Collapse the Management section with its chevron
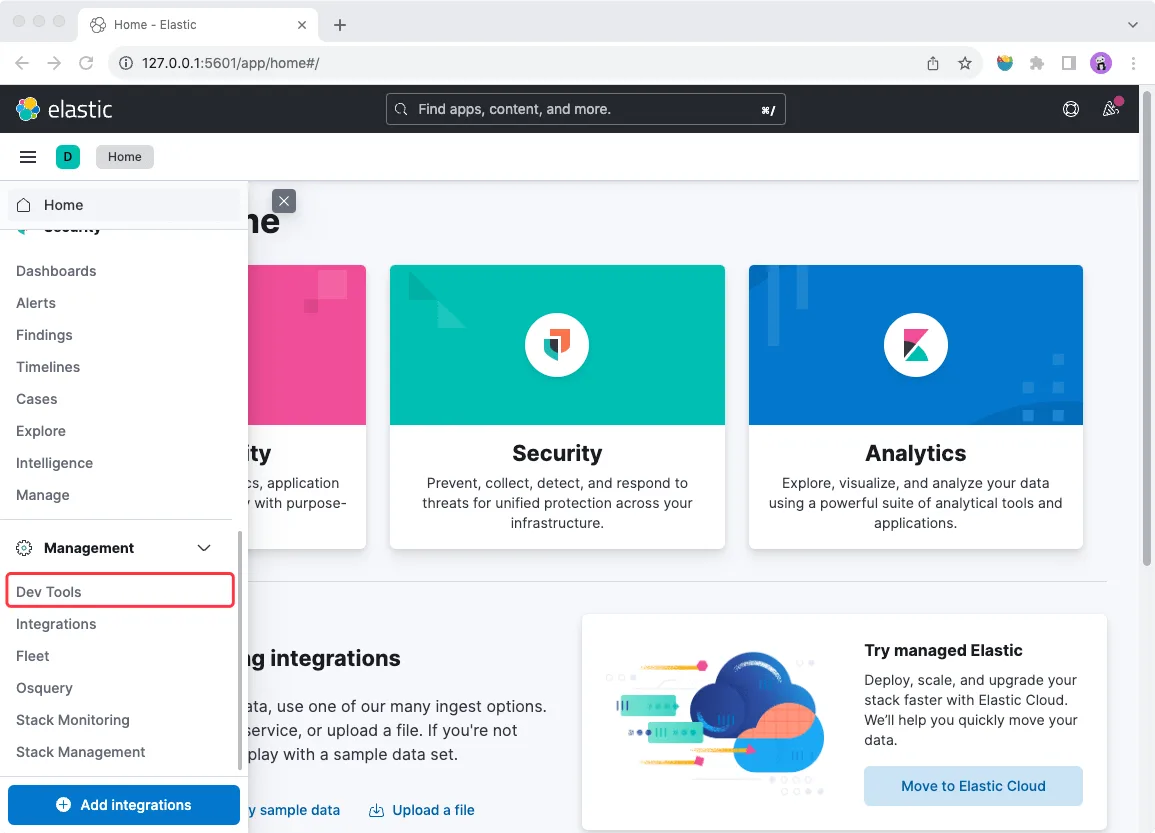 click(204, 547)
